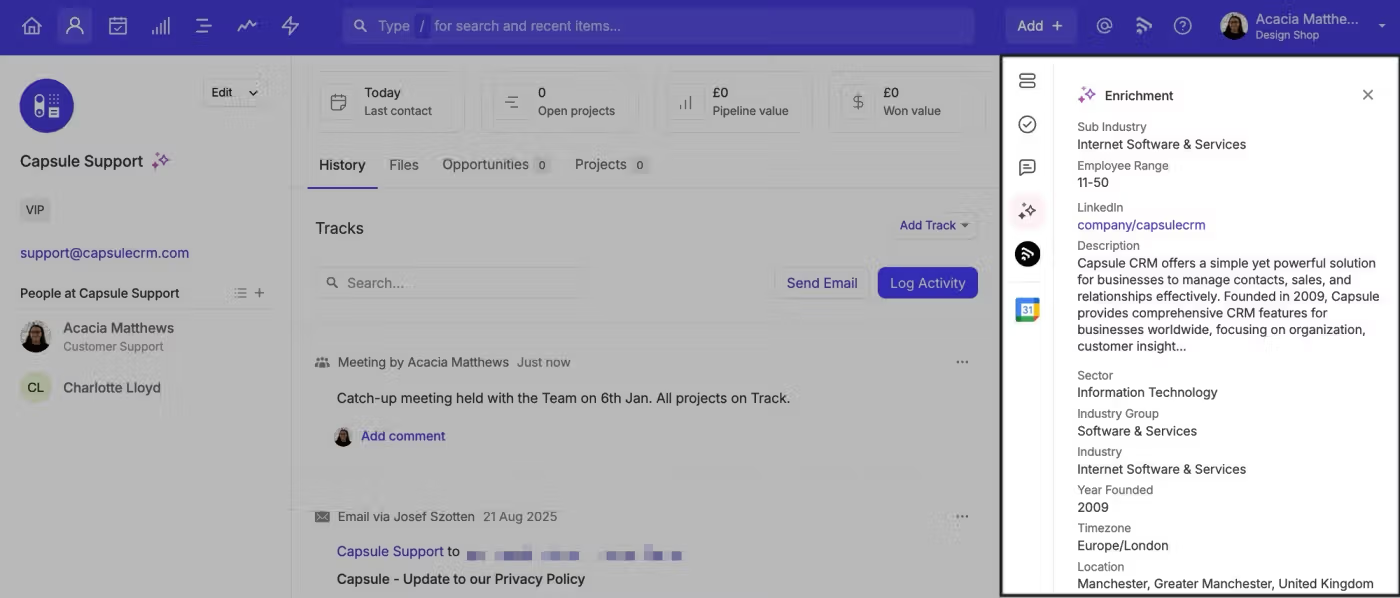Click the email subject Capsule - Update to our Privacy Policy
Screen dimensions: 1400x598
pos(461,579)
